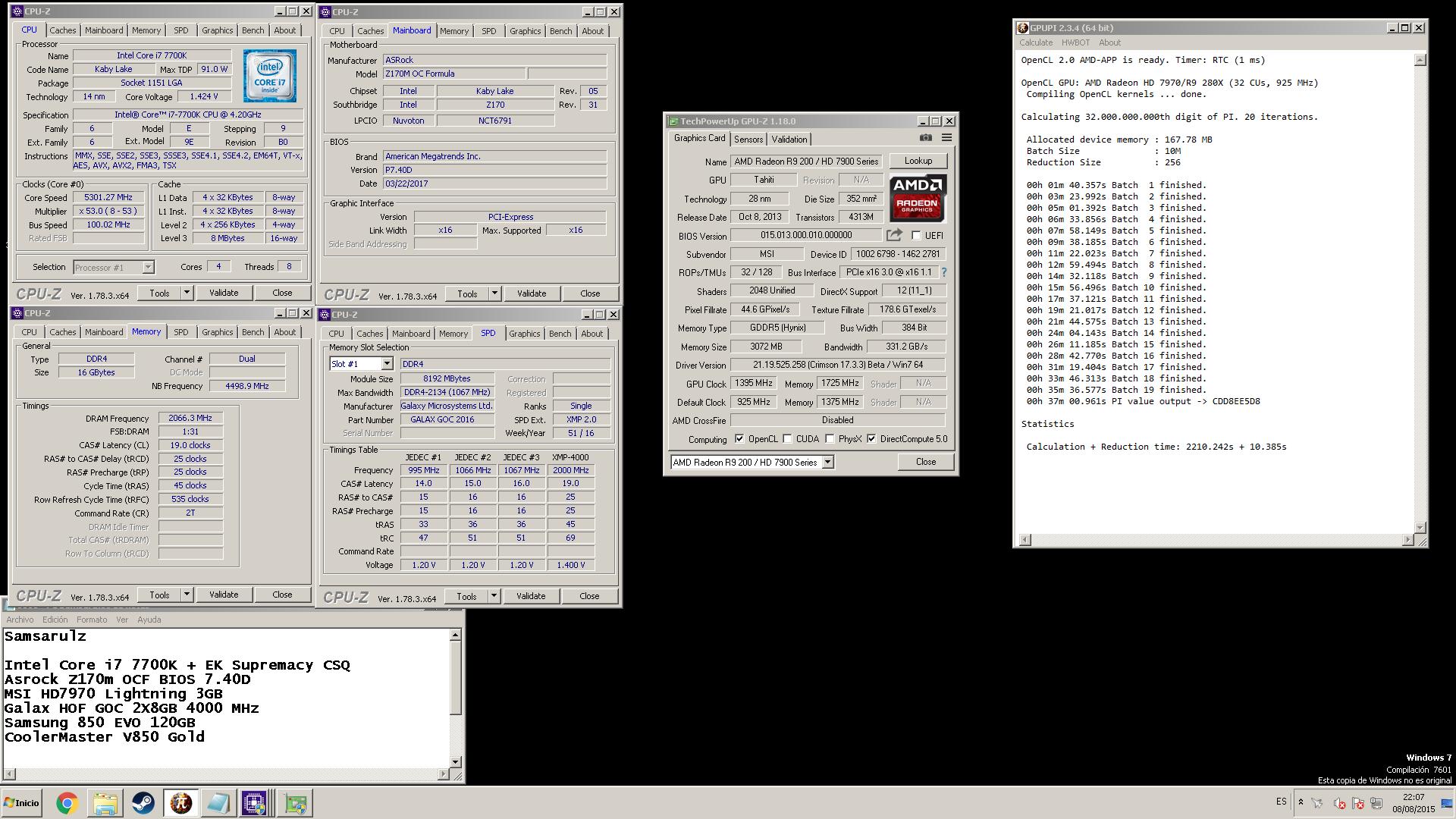
Task: Switch to the Notepad taskbar button
Action: (x=218, y=803)
